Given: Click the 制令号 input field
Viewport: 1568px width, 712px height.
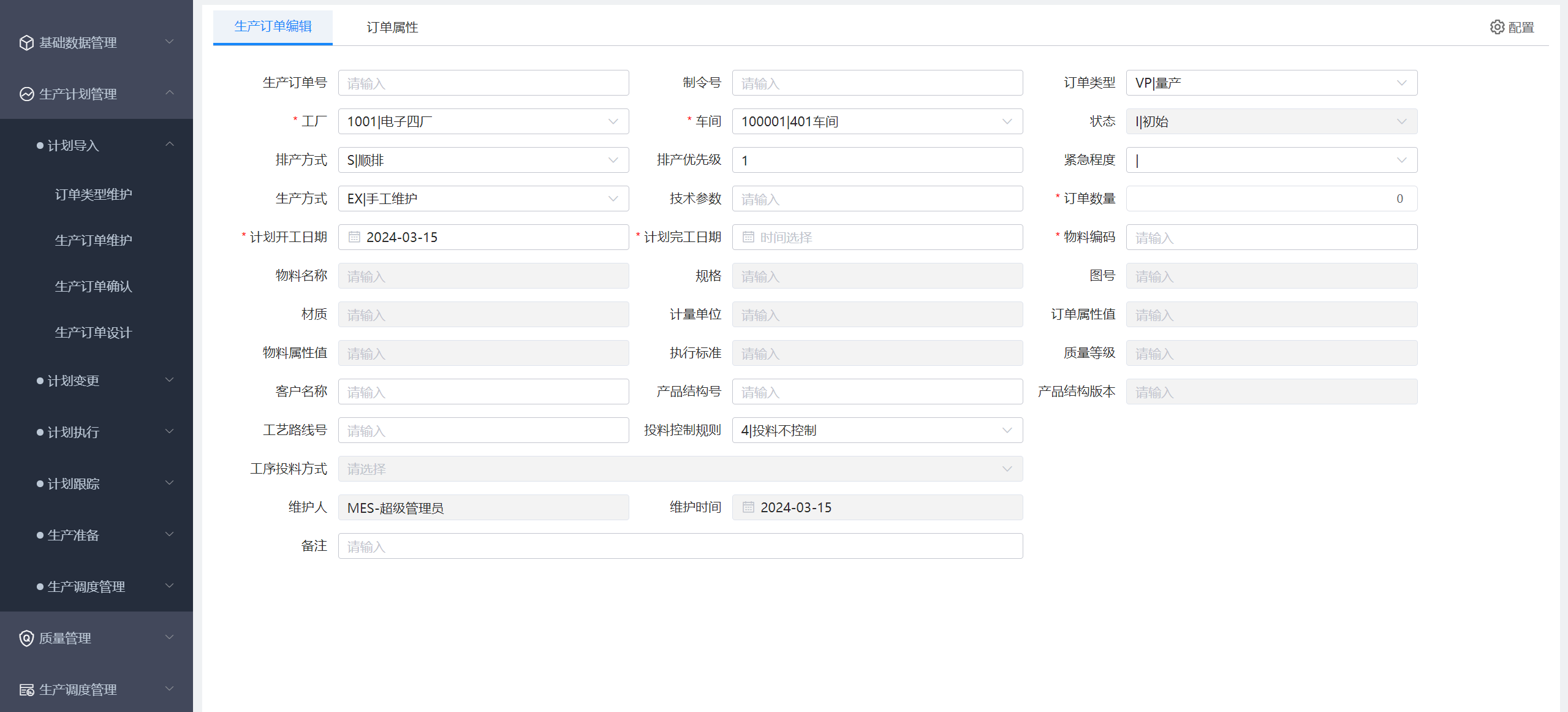Looking at the screenshot, I should click(877, 83).
